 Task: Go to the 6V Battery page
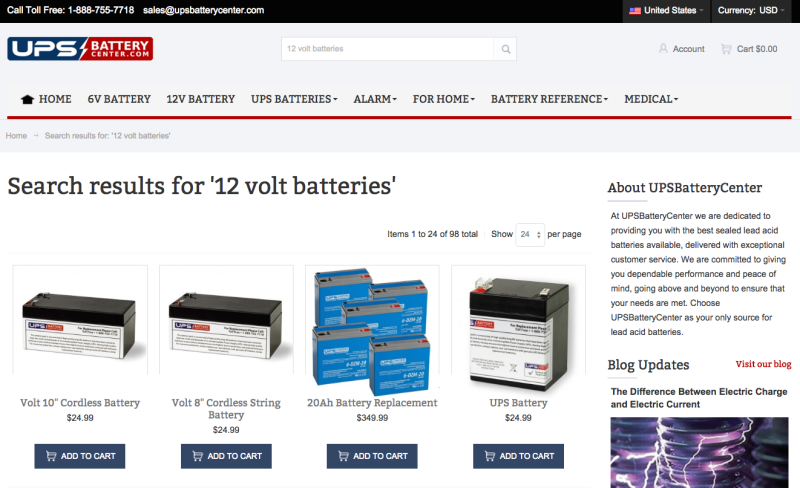[119, 99]
